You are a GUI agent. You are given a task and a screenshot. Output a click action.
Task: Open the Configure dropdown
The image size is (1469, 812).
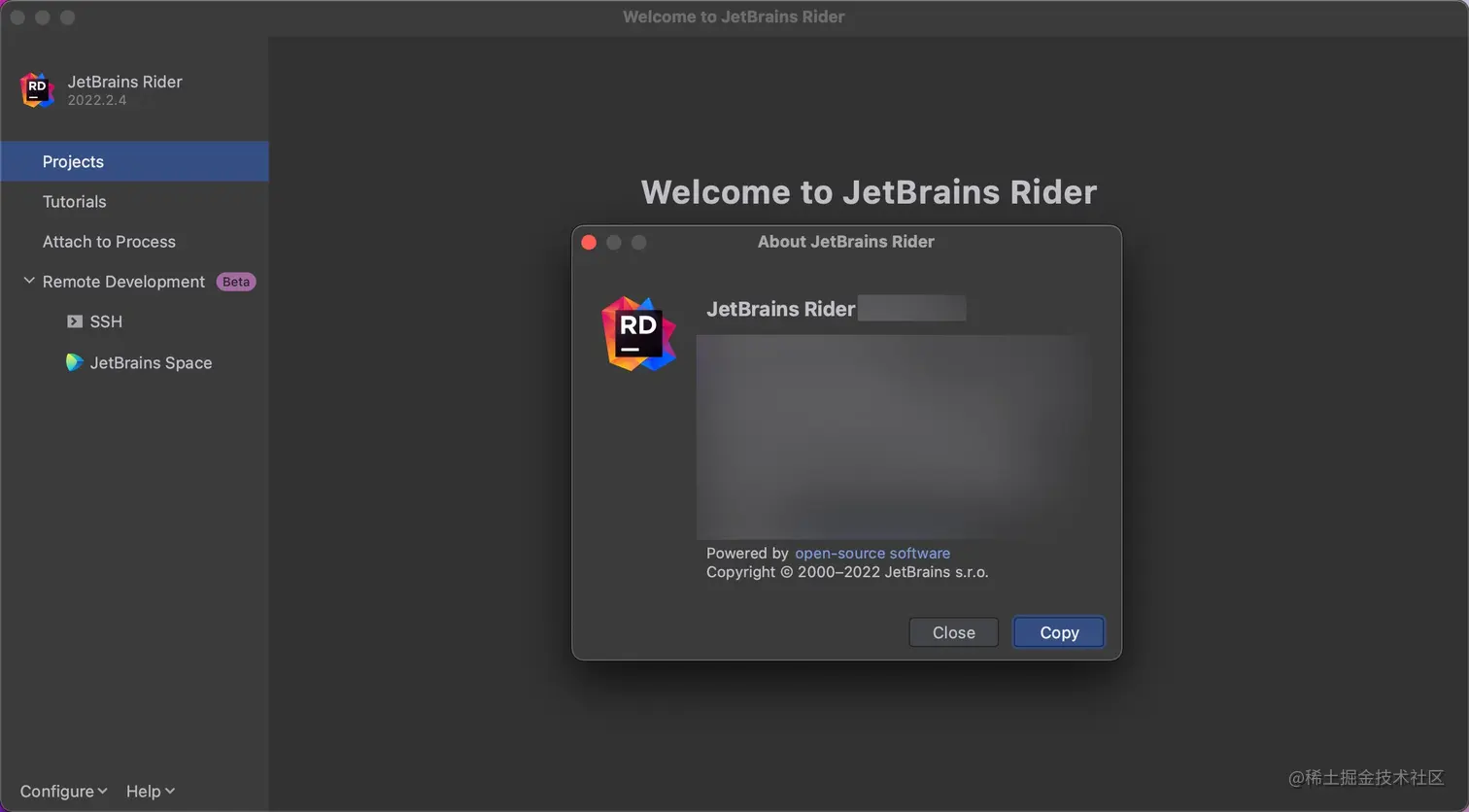63,791
